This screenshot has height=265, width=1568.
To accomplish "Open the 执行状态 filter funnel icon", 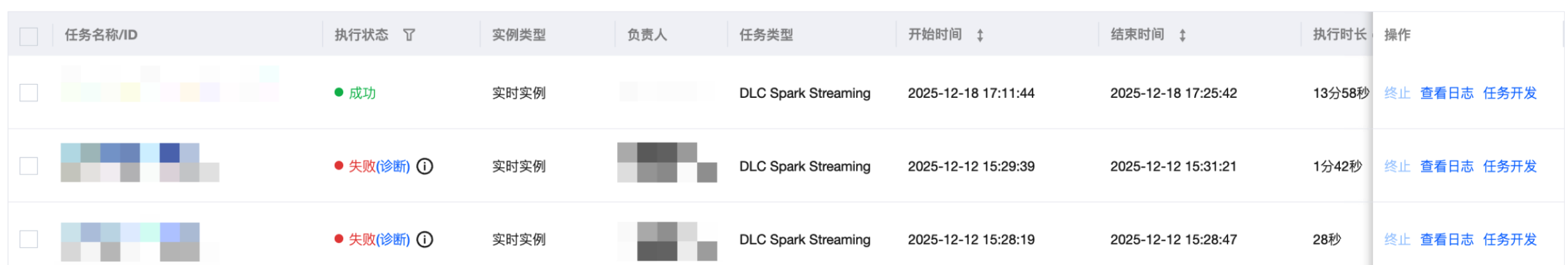I will (409, 35).
